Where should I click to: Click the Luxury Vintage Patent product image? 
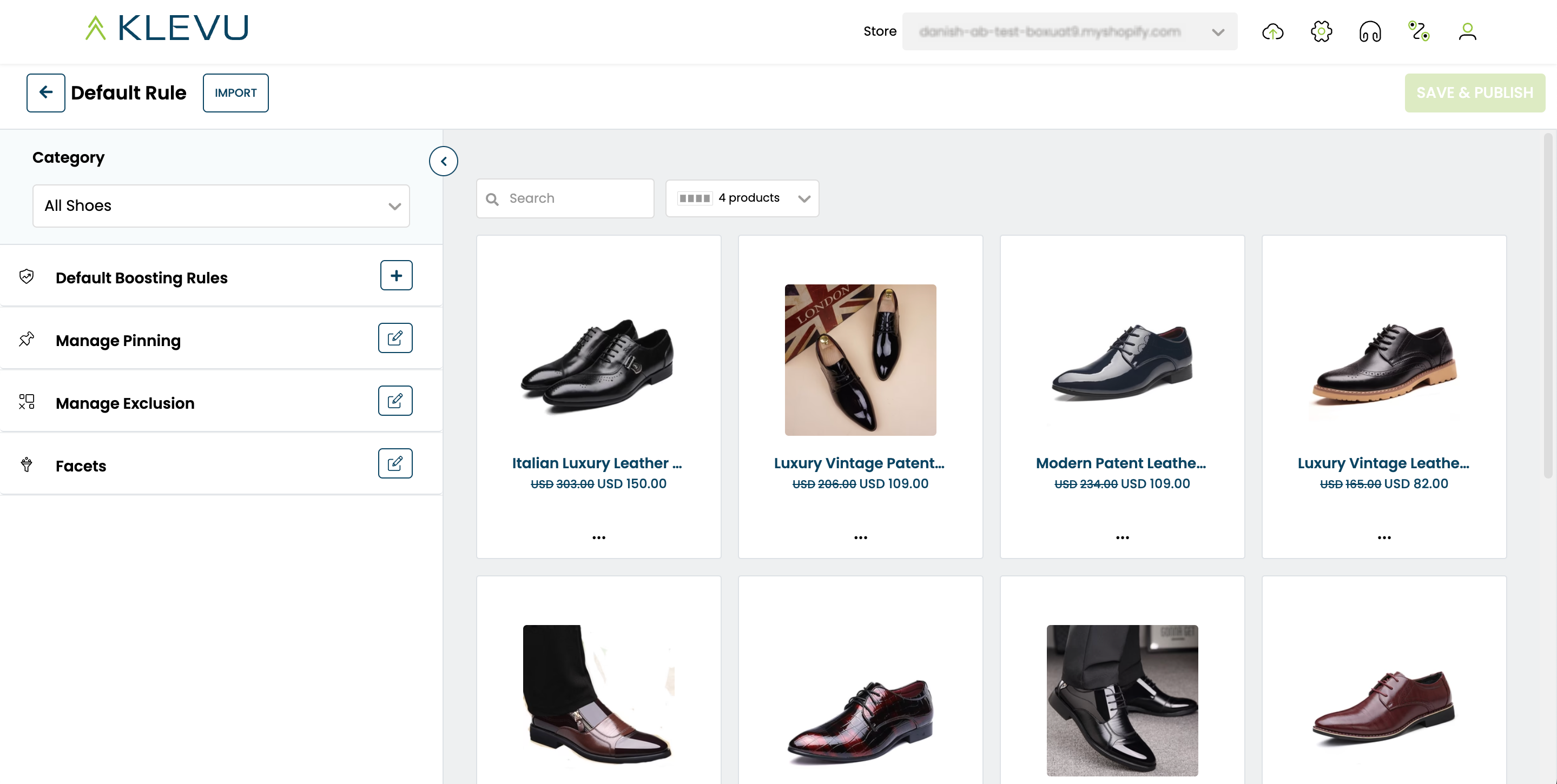click(860, 360)
